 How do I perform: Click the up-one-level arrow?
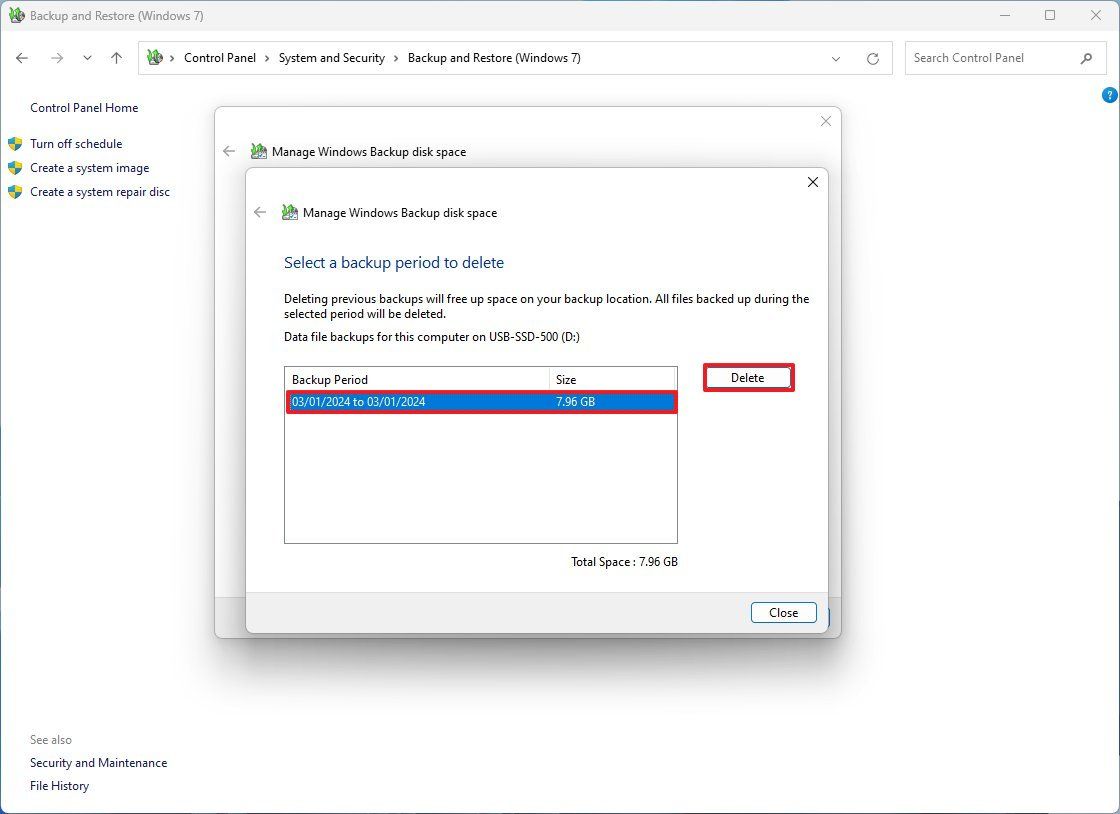[x=116, y=58]
